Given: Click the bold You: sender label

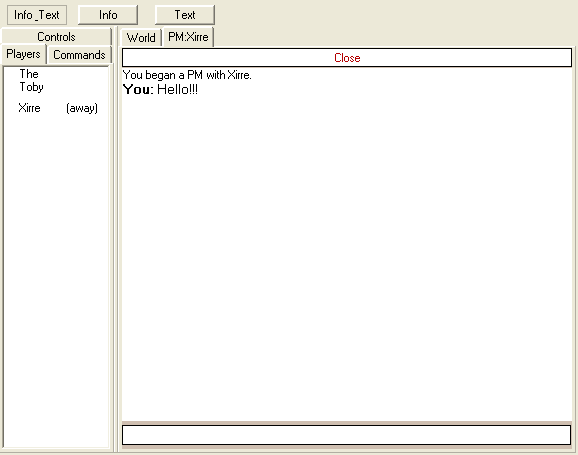Looking at the screenshot, I should pos(138,90).
